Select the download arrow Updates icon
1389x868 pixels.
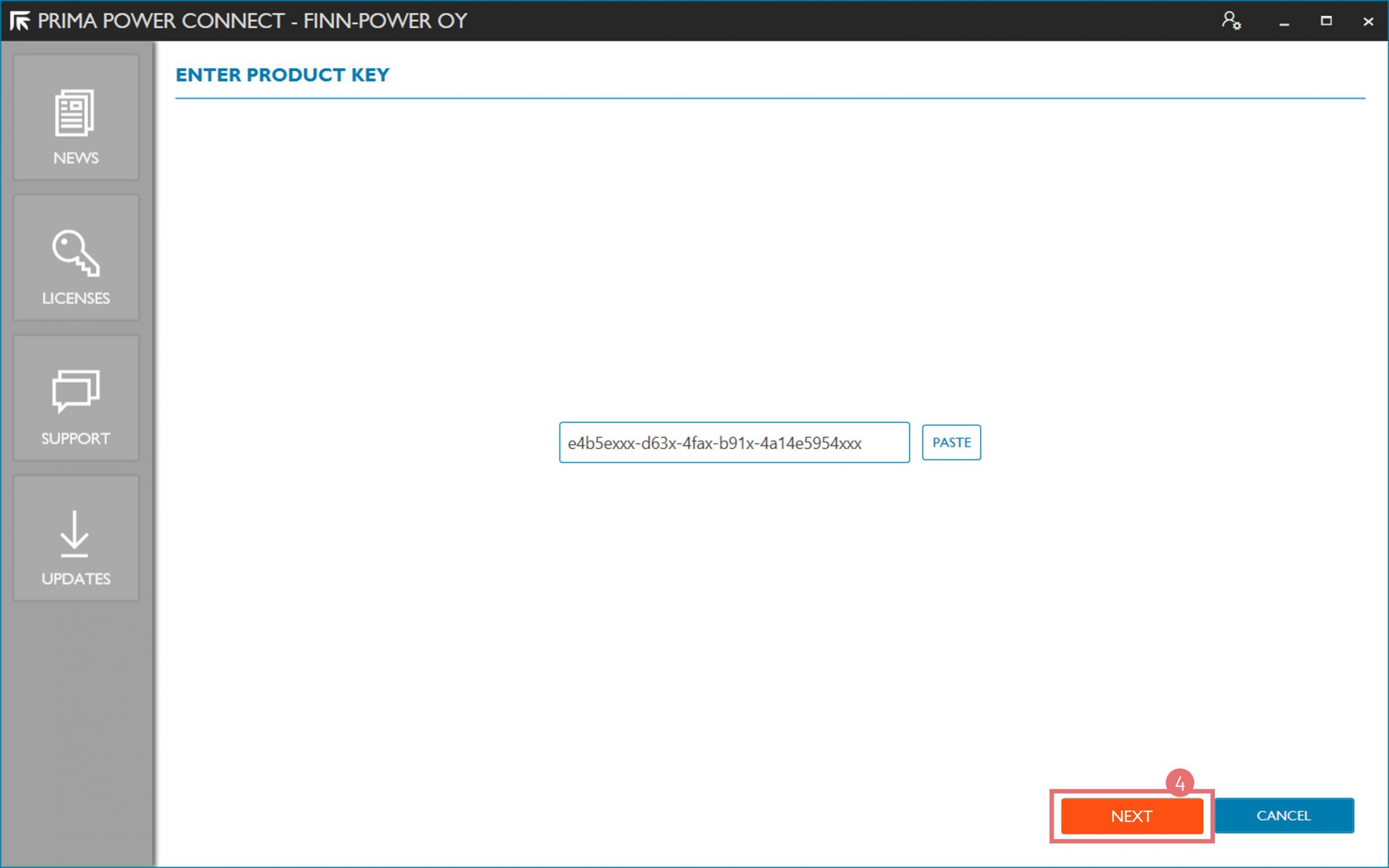pyautogui.click(x=75, y=534)
